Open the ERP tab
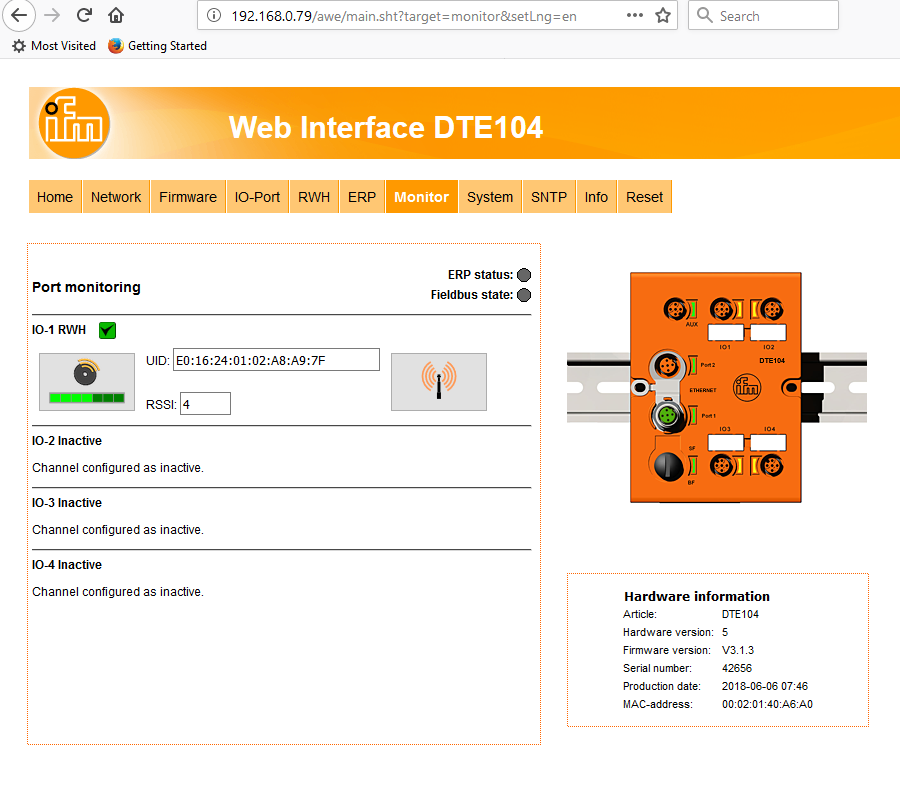Image resolution: width=900 pixels, height=807 pixels. 362,197
